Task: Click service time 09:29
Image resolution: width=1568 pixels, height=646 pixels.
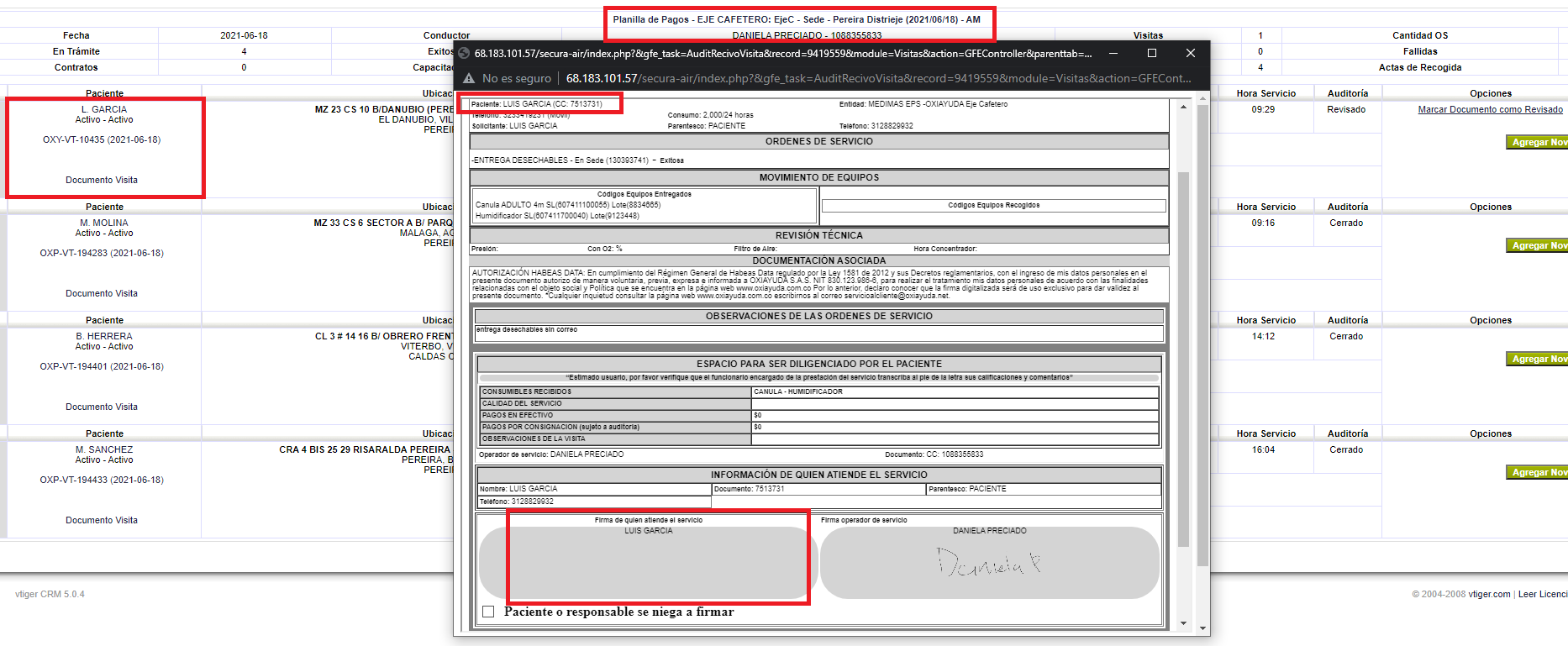Action: [x=1263, y=109]
